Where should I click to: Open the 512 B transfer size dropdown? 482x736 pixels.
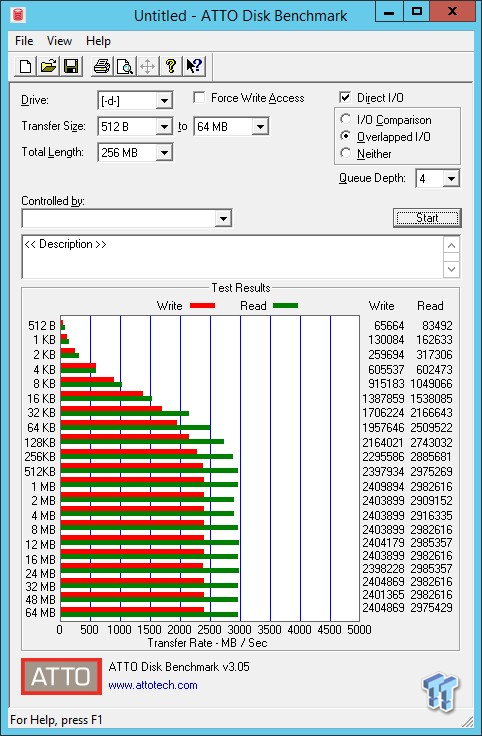pyautogui.click(x=164, y=126)
